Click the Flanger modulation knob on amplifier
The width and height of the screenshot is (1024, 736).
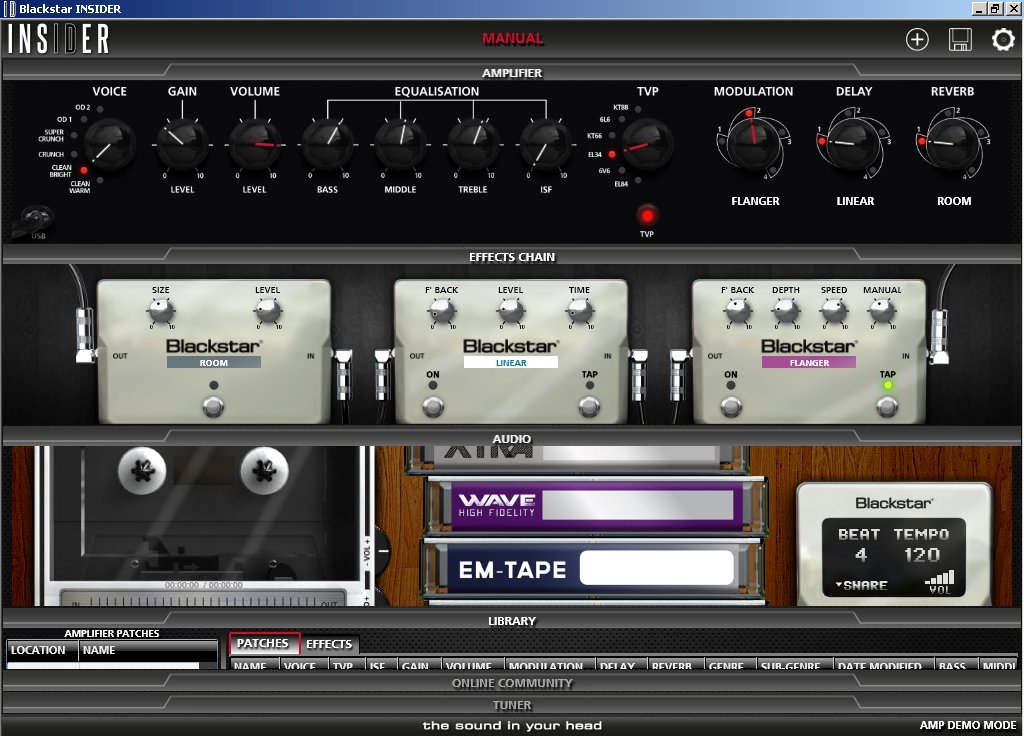(x=754, y=141)
